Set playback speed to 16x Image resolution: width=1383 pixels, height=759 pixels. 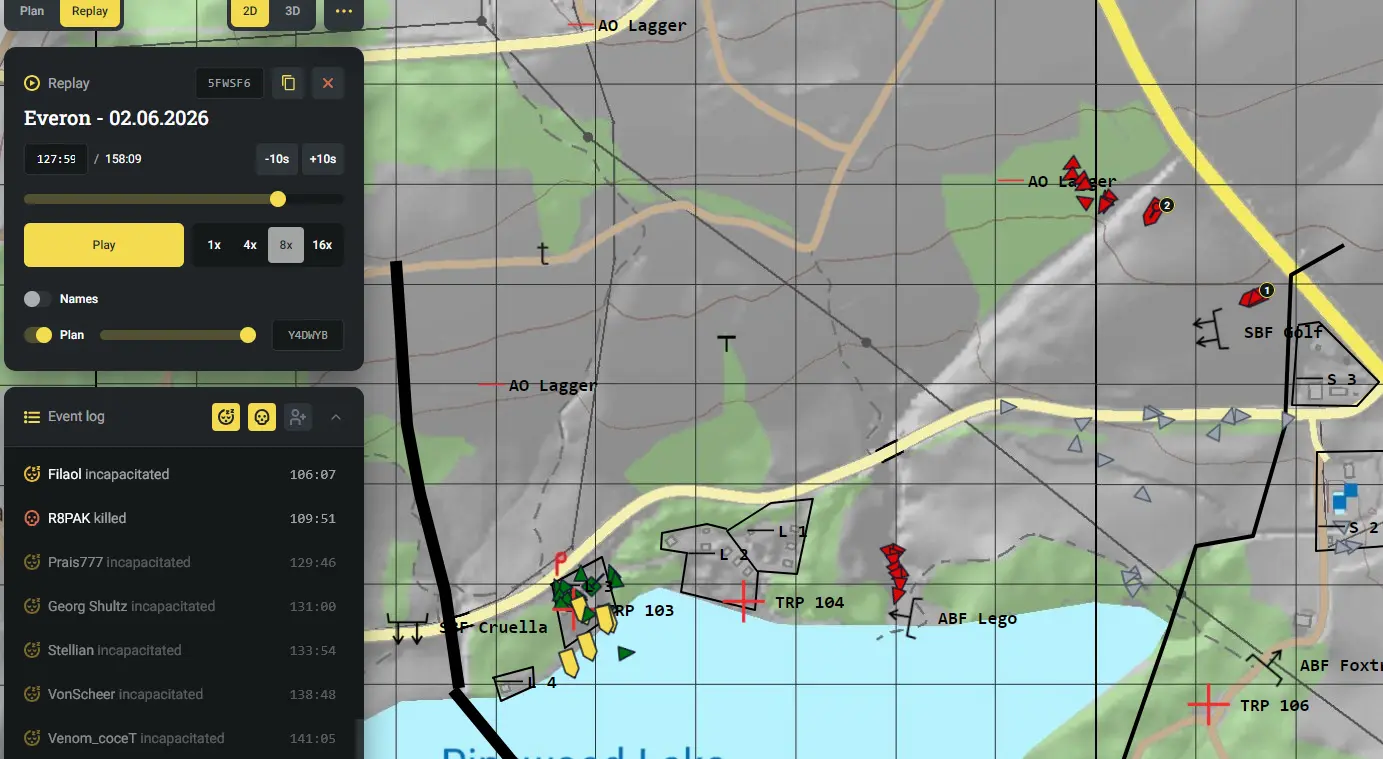click(322, 245)
